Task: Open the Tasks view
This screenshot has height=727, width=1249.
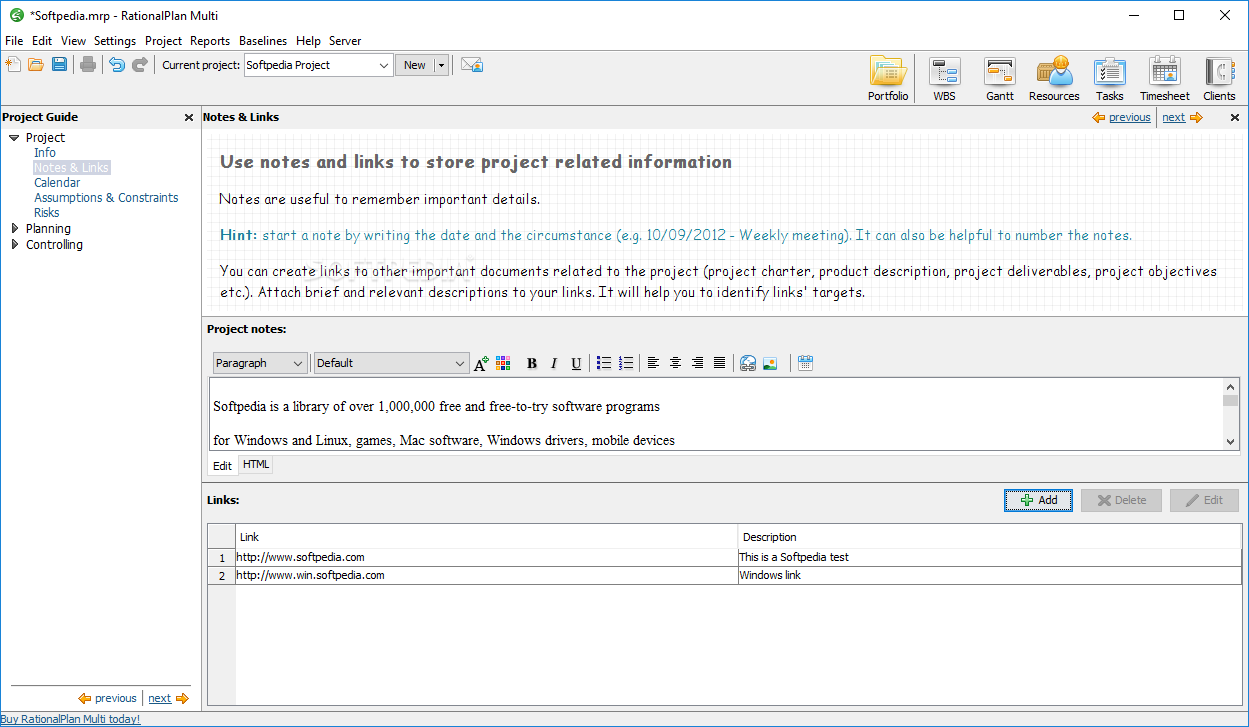Action: click(x=1109, y=79)
